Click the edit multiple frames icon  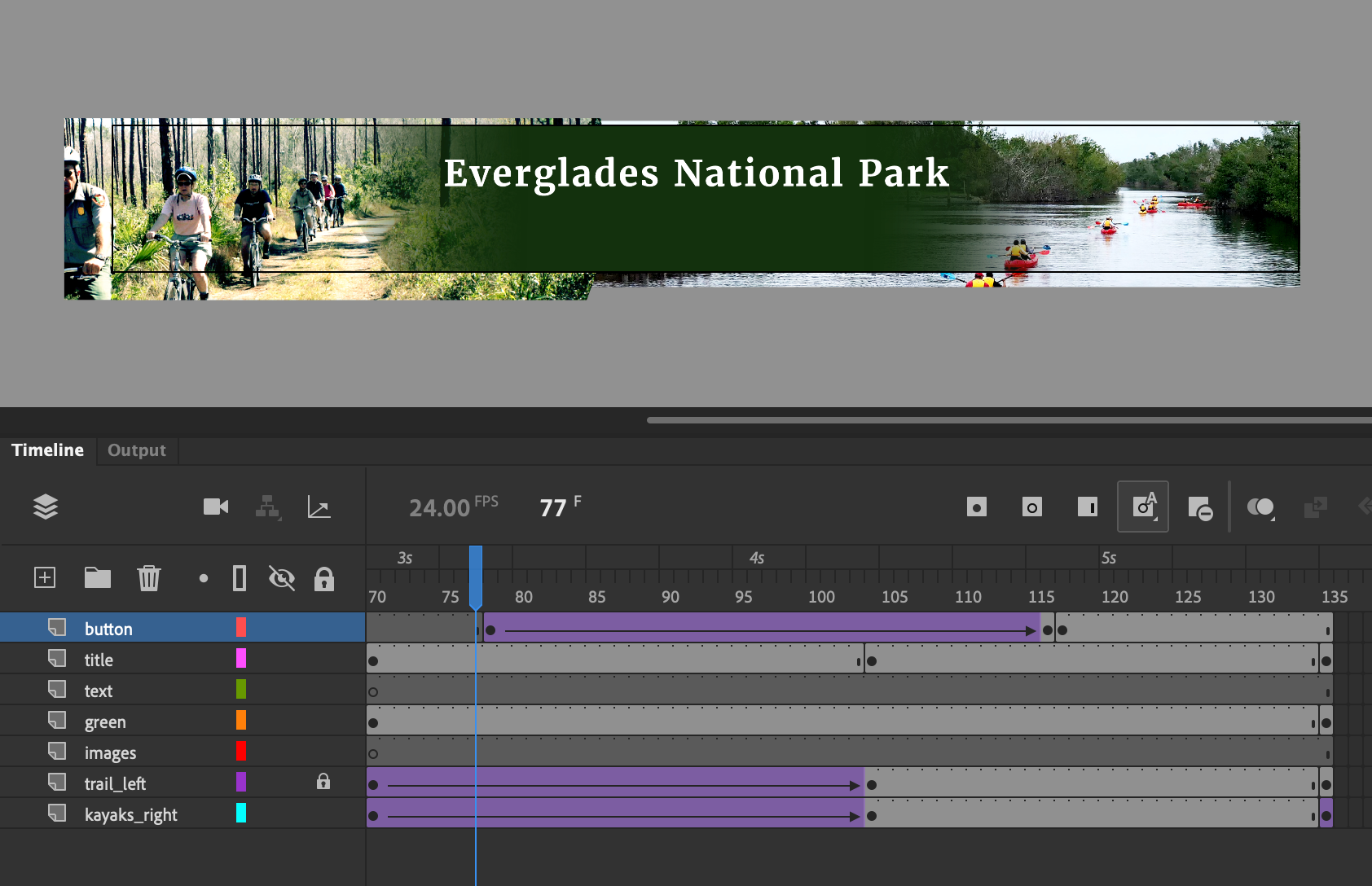click(x=1316, y=507)
